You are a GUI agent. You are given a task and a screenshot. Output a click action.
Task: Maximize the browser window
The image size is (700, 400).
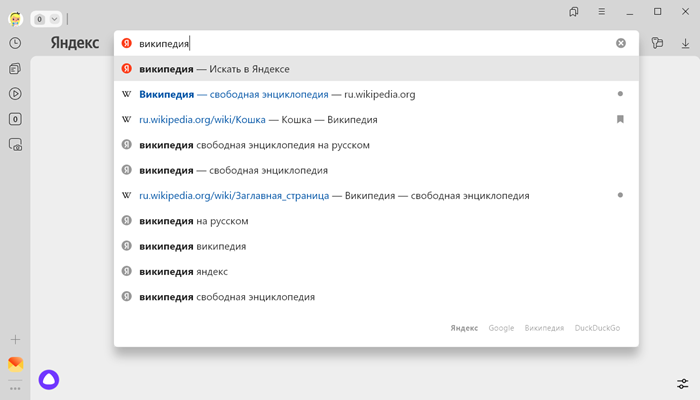(x=658, y=12)
